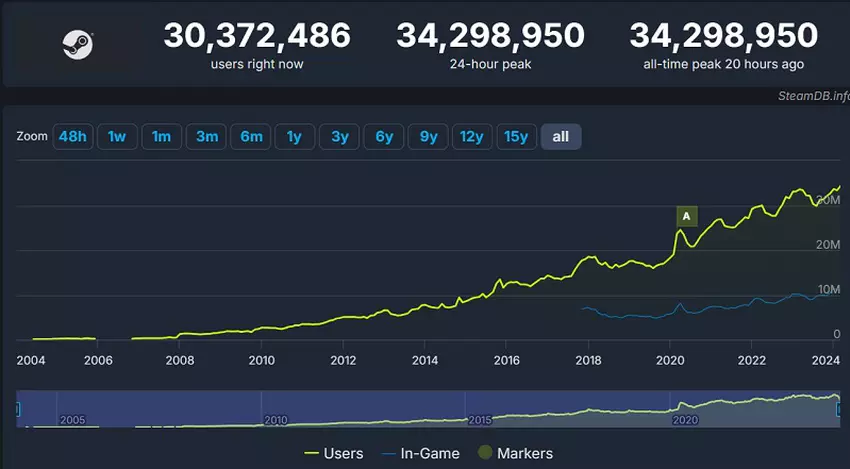Select the 1w zoom button
Viewport: 850px width, 469px height.
click(117, 137)
